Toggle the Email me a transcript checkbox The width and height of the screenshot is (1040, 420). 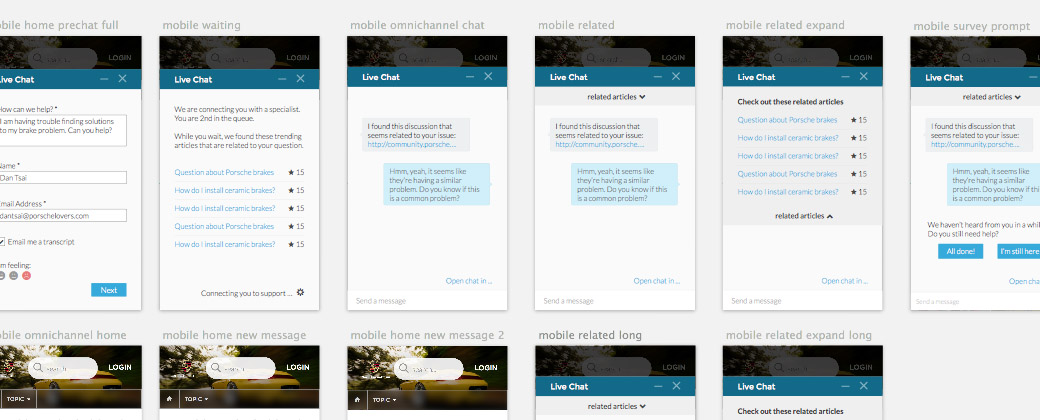(x=2, y=241)
